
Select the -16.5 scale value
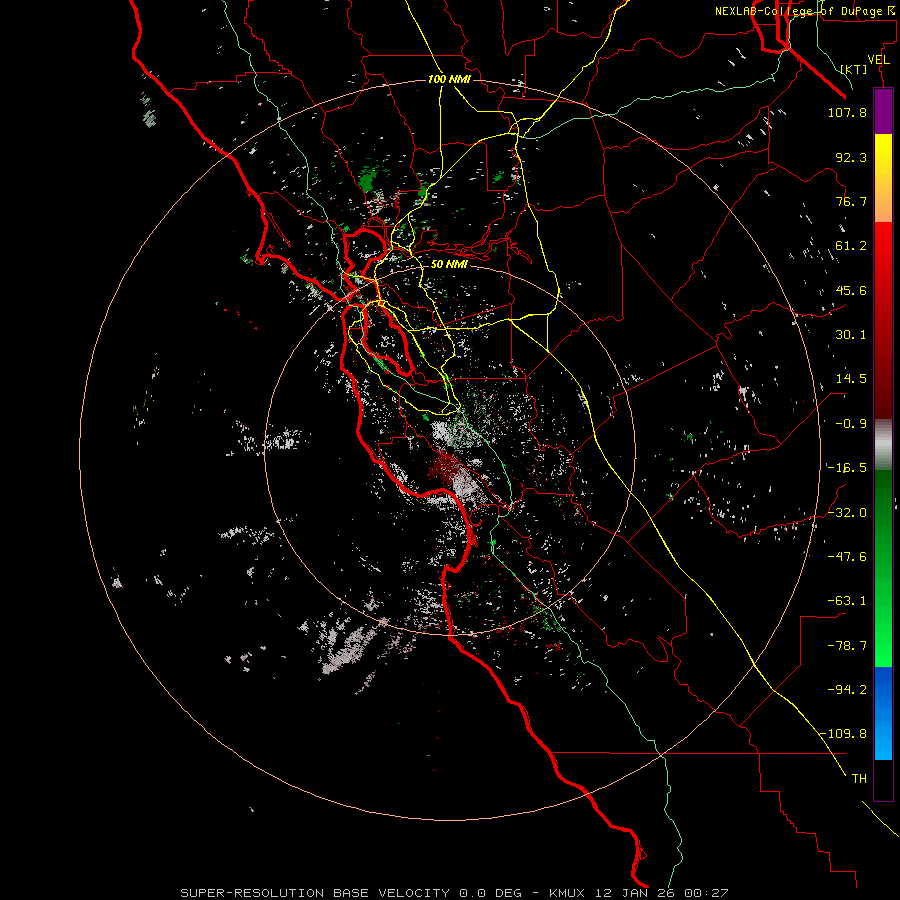click(x=847, y=468)
